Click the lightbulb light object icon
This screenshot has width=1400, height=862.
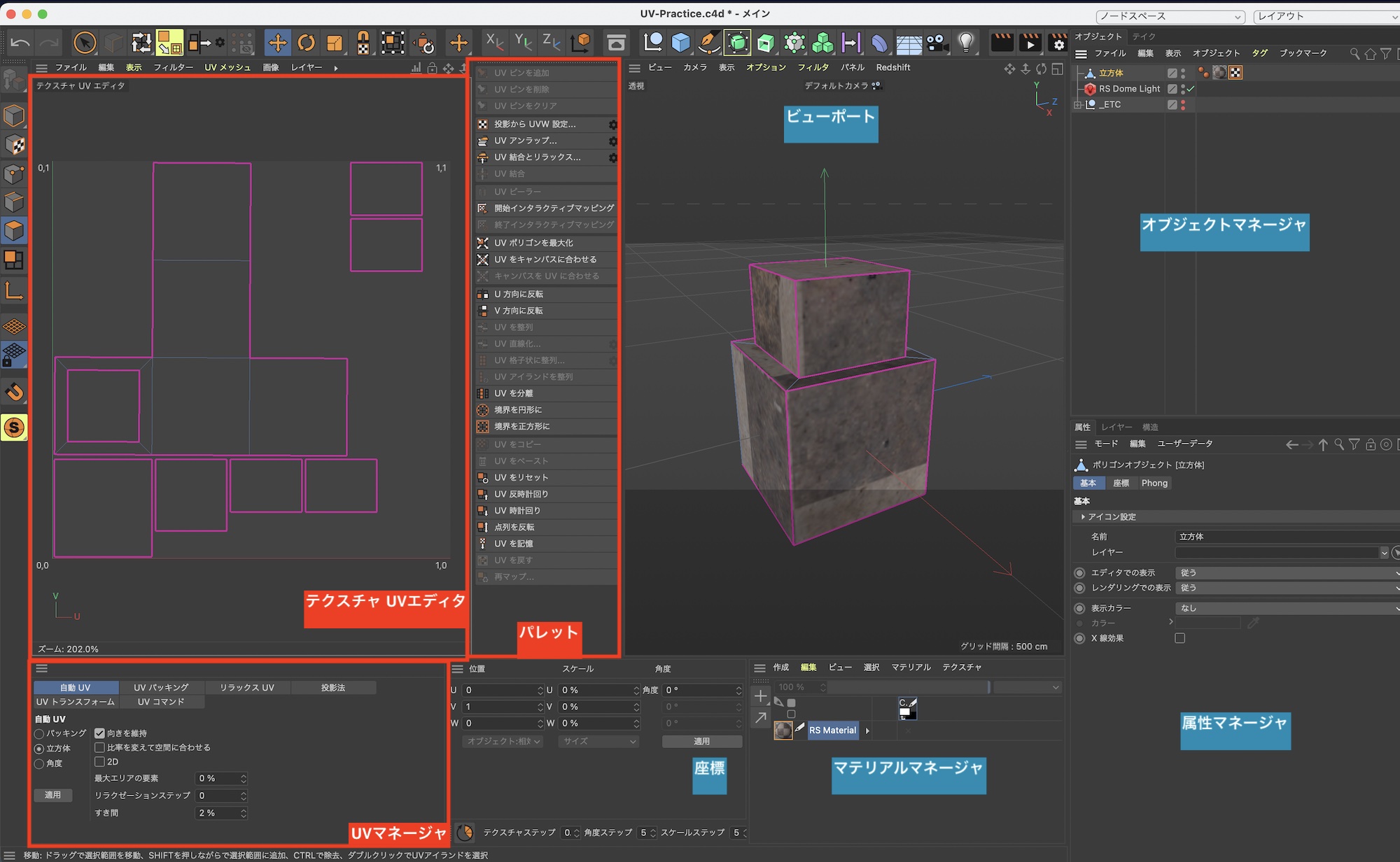click(966, 43)
